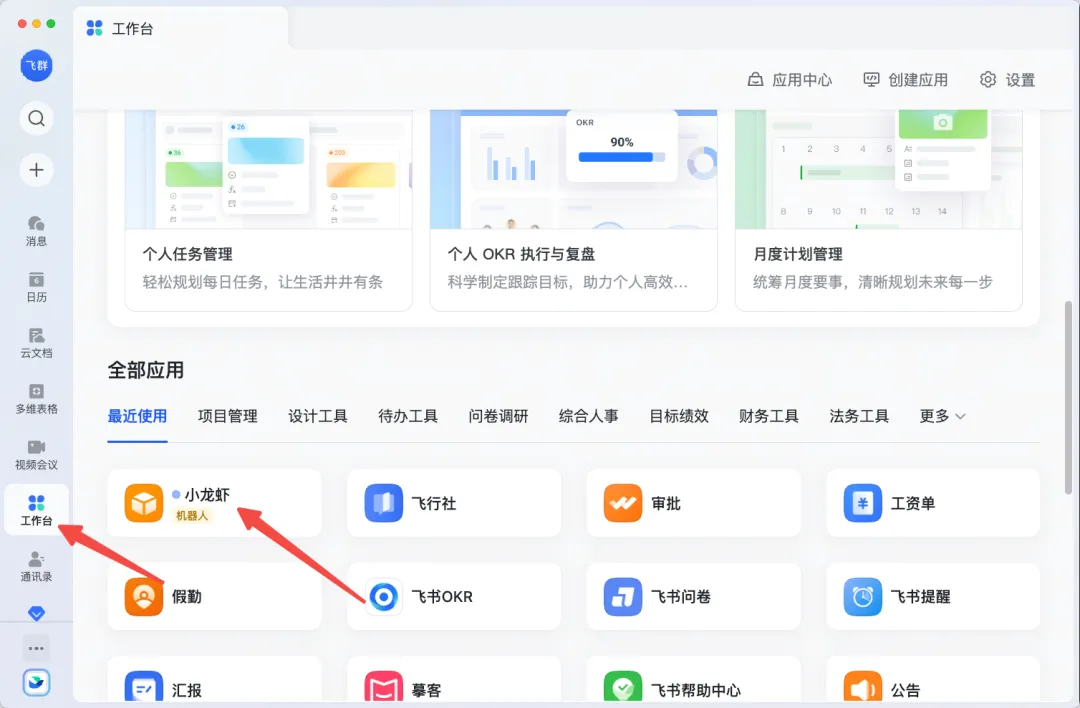
Task: Open 公告 announcement app
Action: click(x=933, y=680)
